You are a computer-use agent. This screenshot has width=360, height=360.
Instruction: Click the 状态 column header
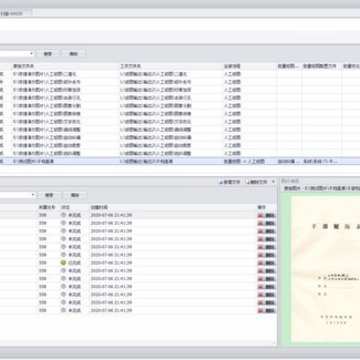click(x=74, y=207)
